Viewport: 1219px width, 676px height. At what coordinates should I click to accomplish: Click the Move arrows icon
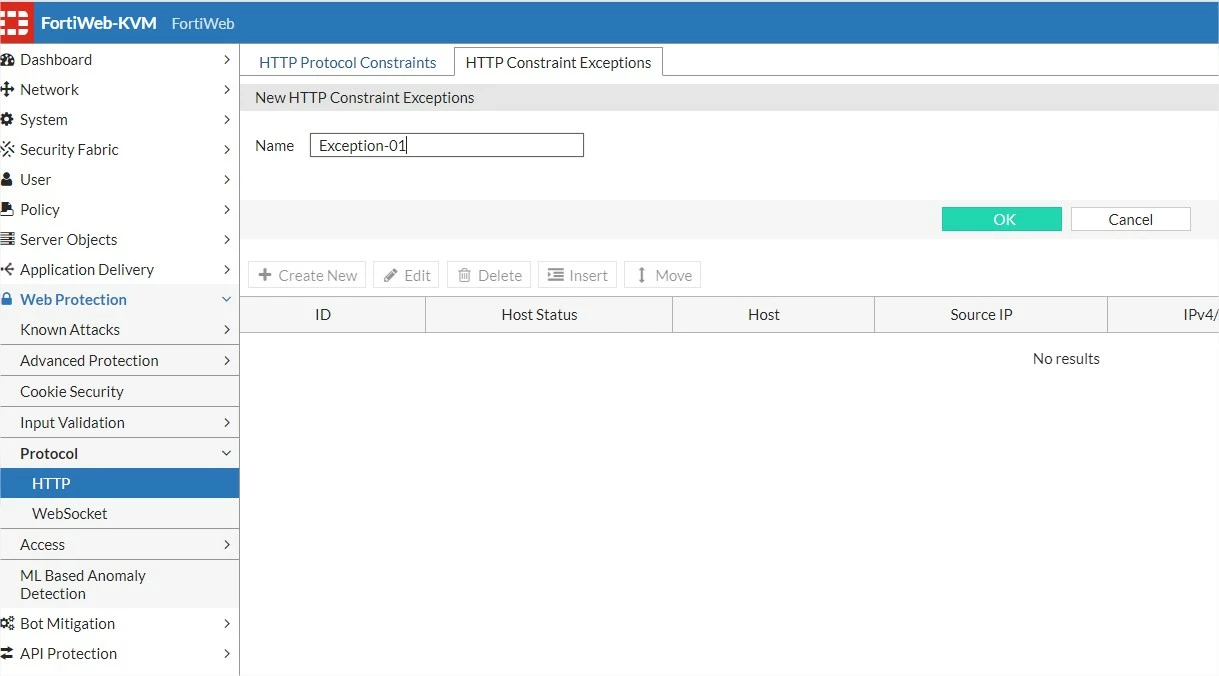click(642, 275)
